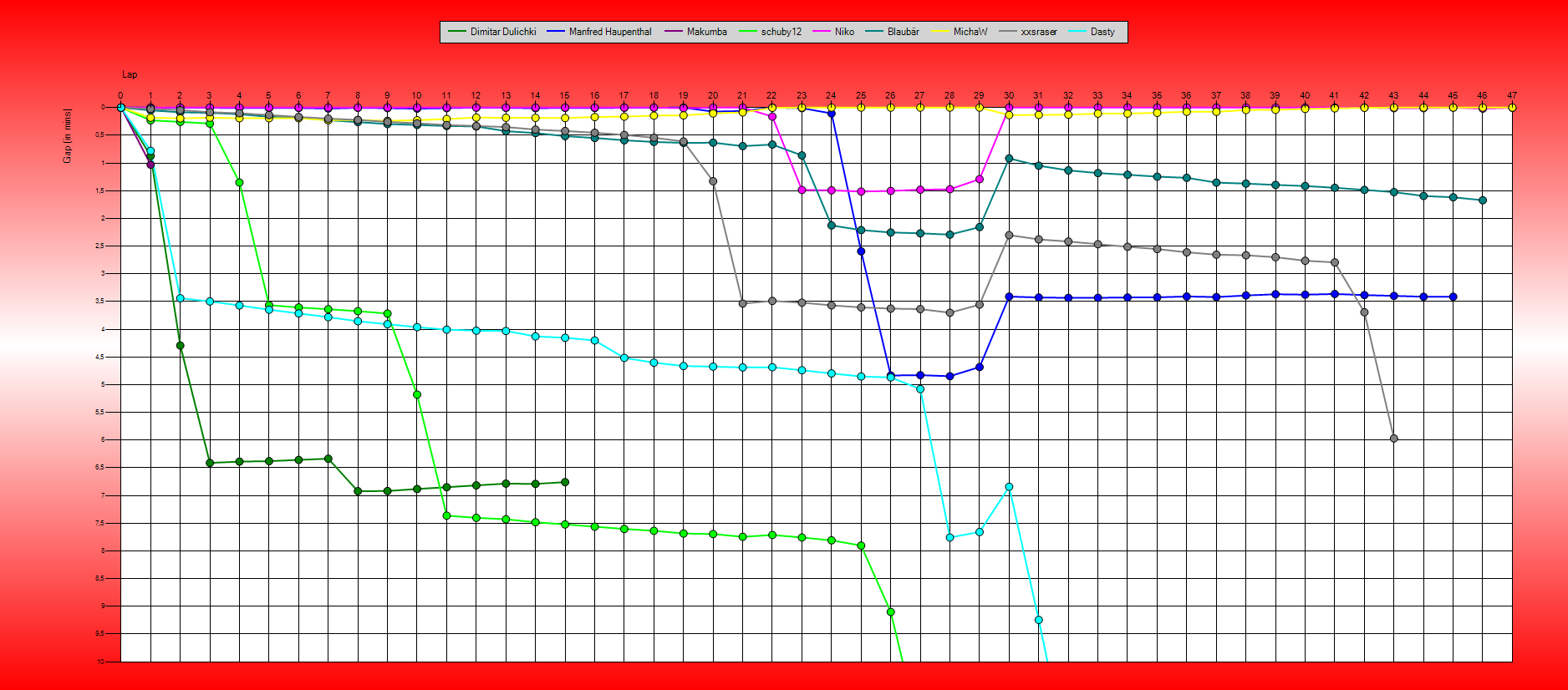Click lap number 30 on the x-axis
Viewport: 1568px width, 690px height.
tap(1009, 95)
